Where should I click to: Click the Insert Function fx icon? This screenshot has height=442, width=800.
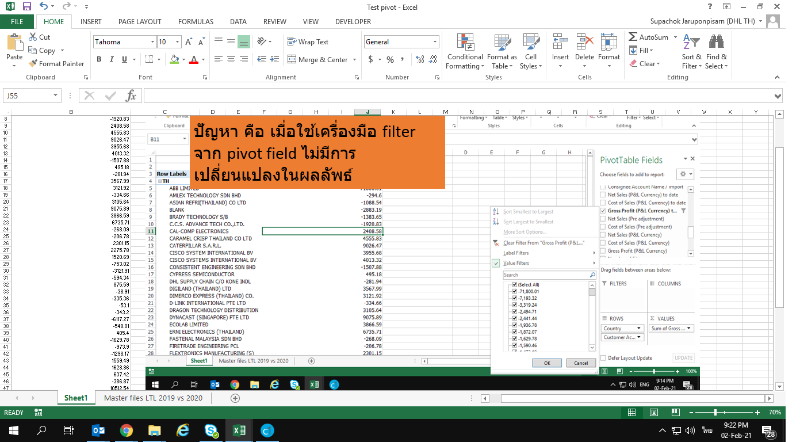(131, 96)
